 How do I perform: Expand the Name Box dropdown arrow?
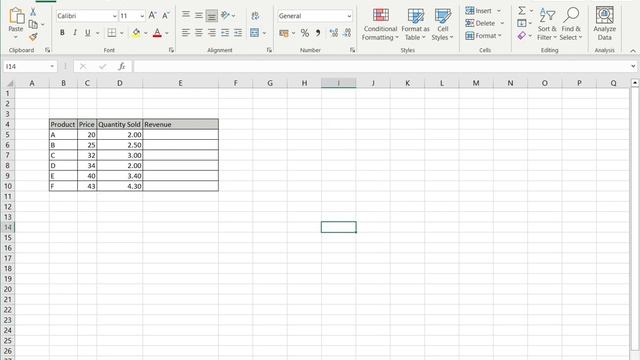[x=52, y=67]
